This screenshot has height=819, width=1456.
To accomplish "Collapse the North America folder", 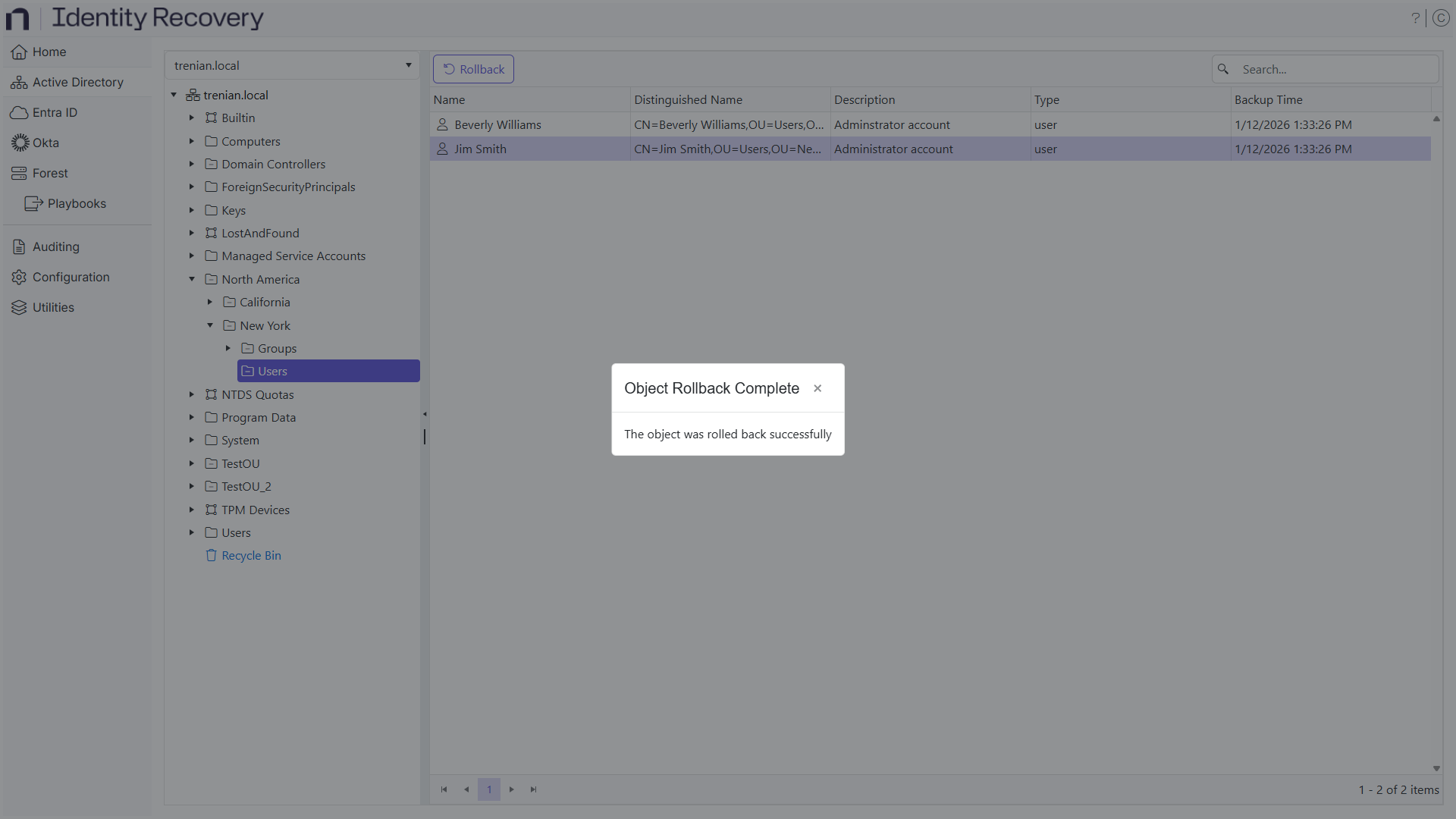I will tap(192, 279).
